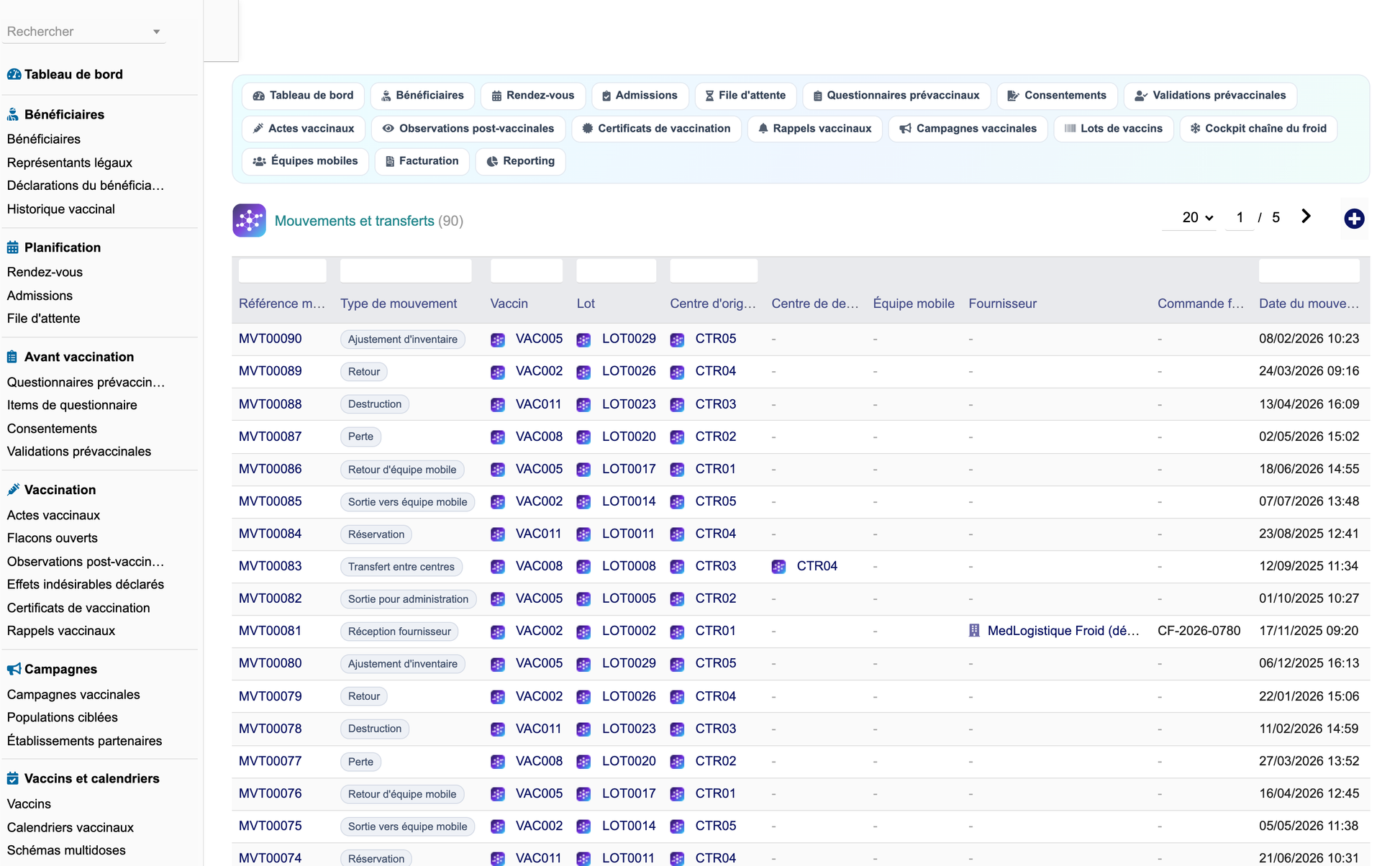The width and height of the screenshot is (1400, 866).
Task: Open Établissements partenaires in sidebar
Action: pyautogui.click(x=84, y=741)
